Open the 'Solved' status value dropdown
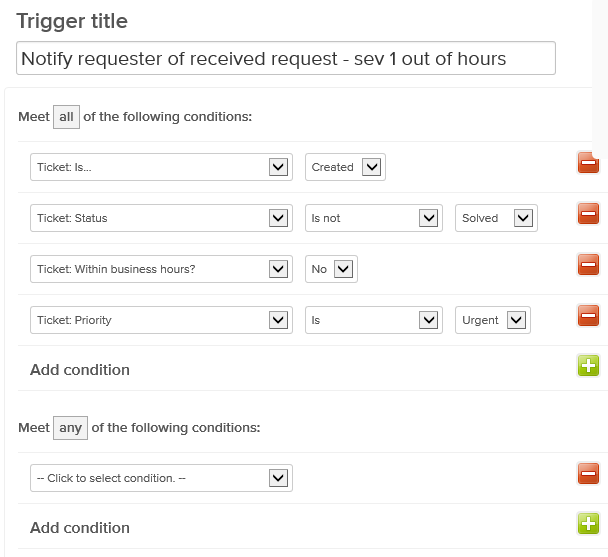This screenshot has height=557, width=608. tap(496, 218)
